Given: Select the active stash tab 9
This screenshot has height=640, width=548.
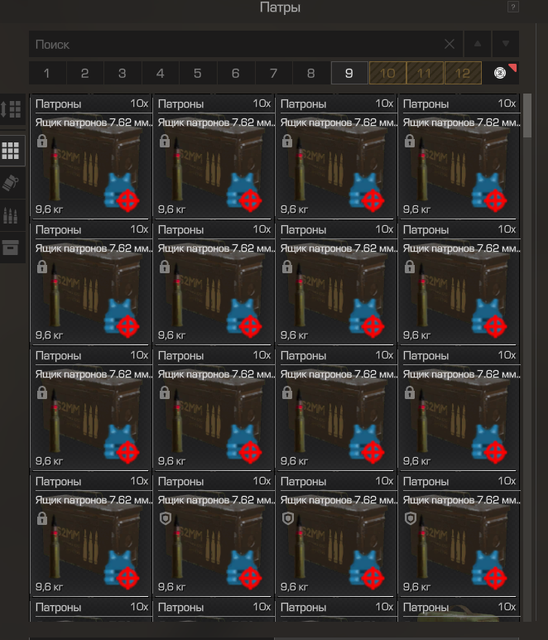Looking at the screenshot, I should [349, 73].
